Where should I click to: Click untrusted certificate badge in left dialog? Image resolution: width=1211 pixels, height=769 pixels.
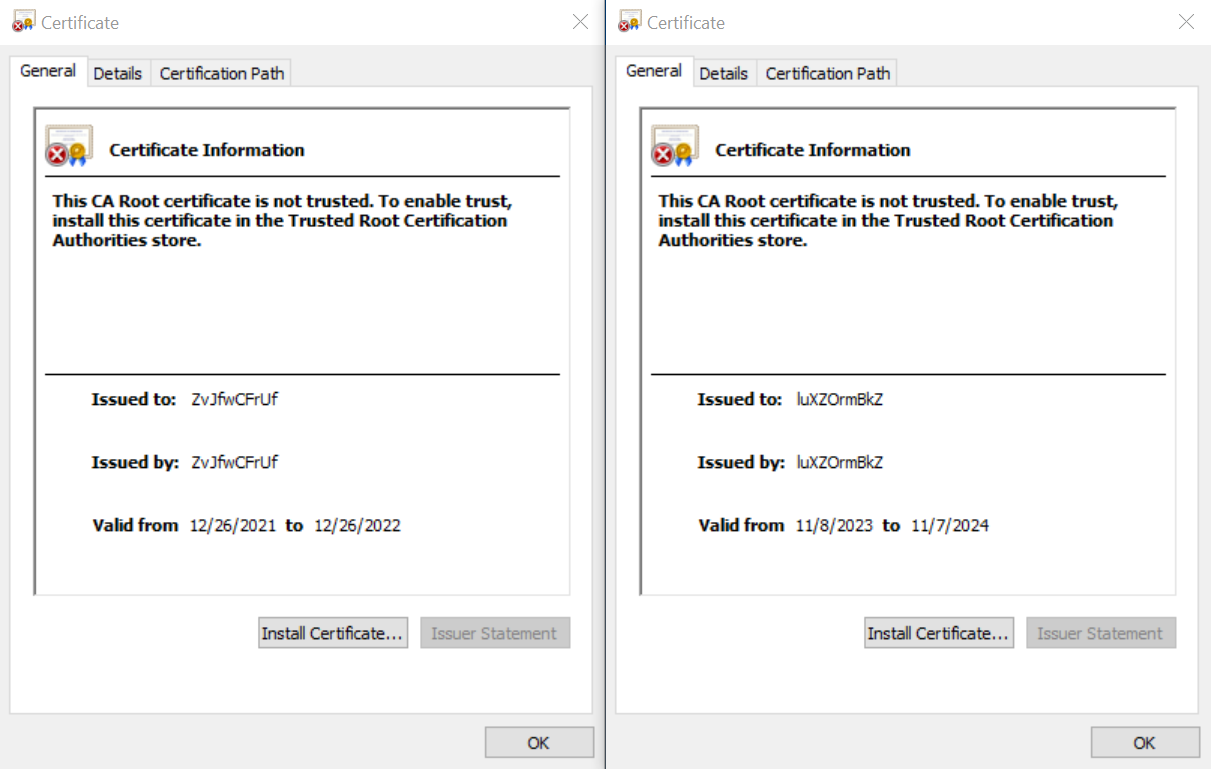69,146
